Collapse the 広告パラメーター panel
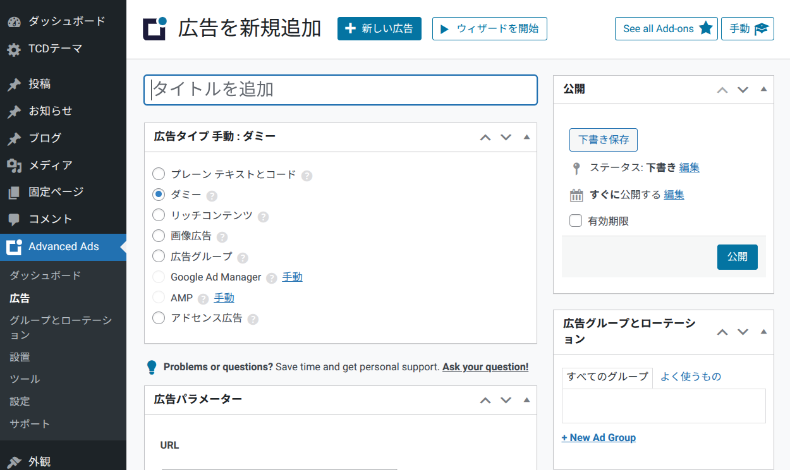Image resolution: width=790 pixels, height=470 pixels. 526,400
